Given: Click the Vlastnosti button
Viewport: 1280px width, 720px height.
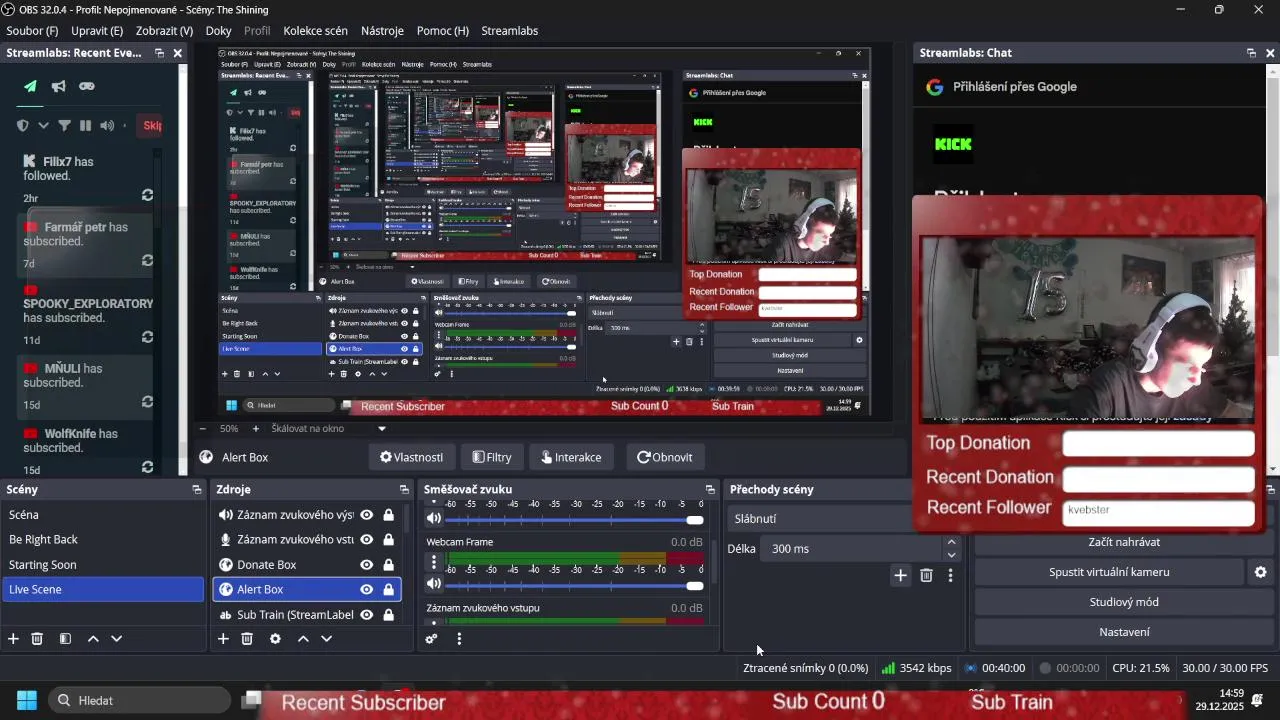Looking at the screenshot, I should (x=412, y=457).
